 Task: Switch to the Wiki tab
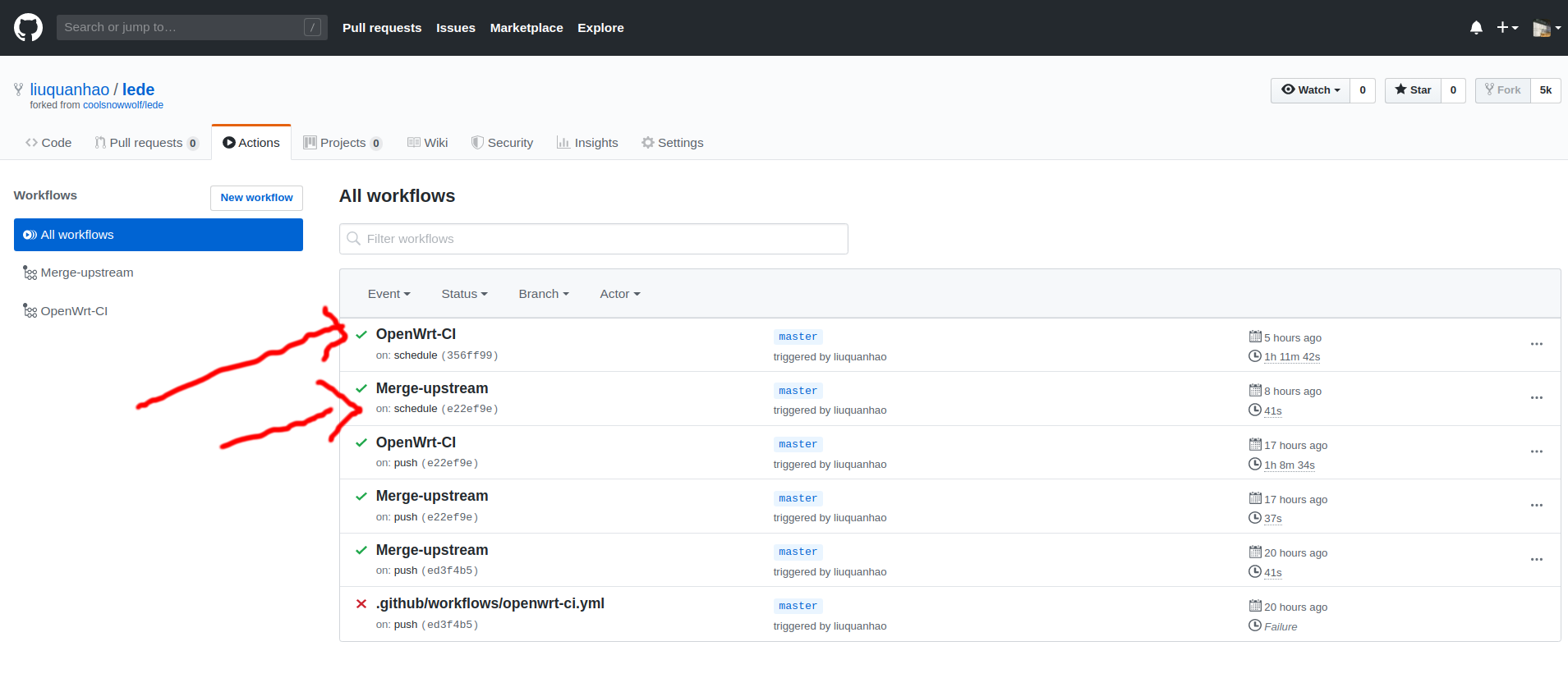click(x=428, y=143)
